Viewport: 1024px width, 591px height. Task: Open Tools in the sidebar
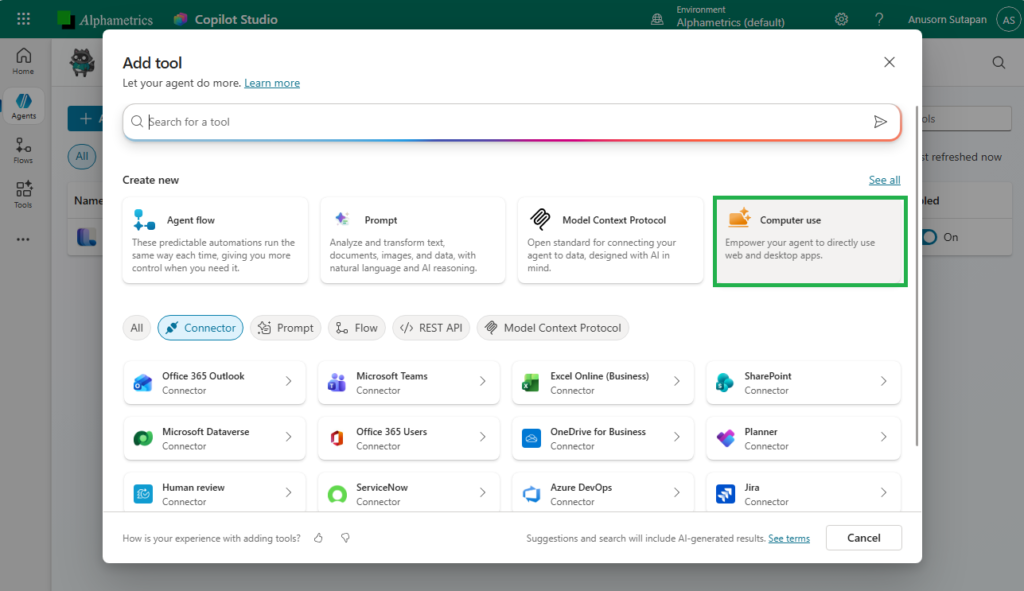coord(24,195)
